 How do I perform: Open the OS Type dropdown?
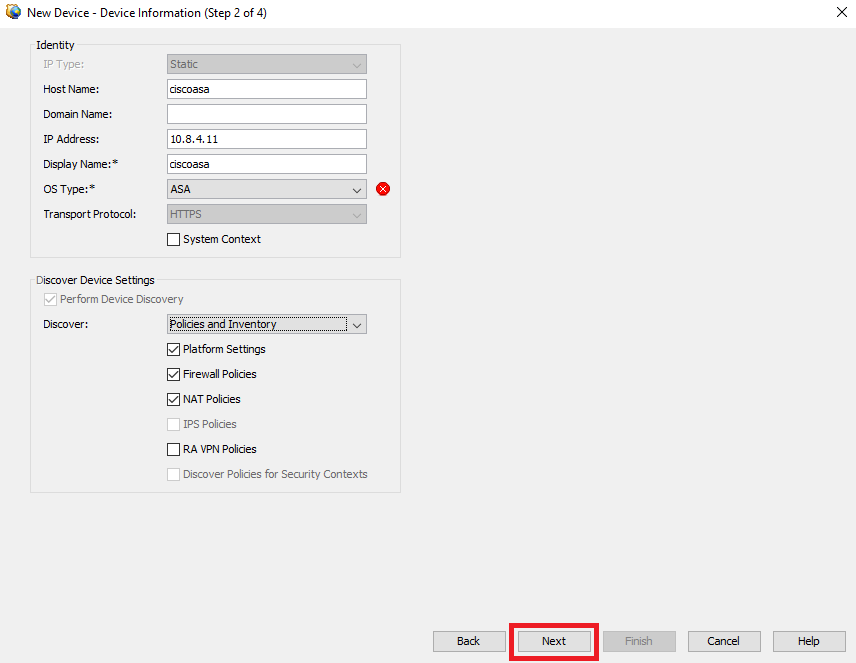pos(266,189)
